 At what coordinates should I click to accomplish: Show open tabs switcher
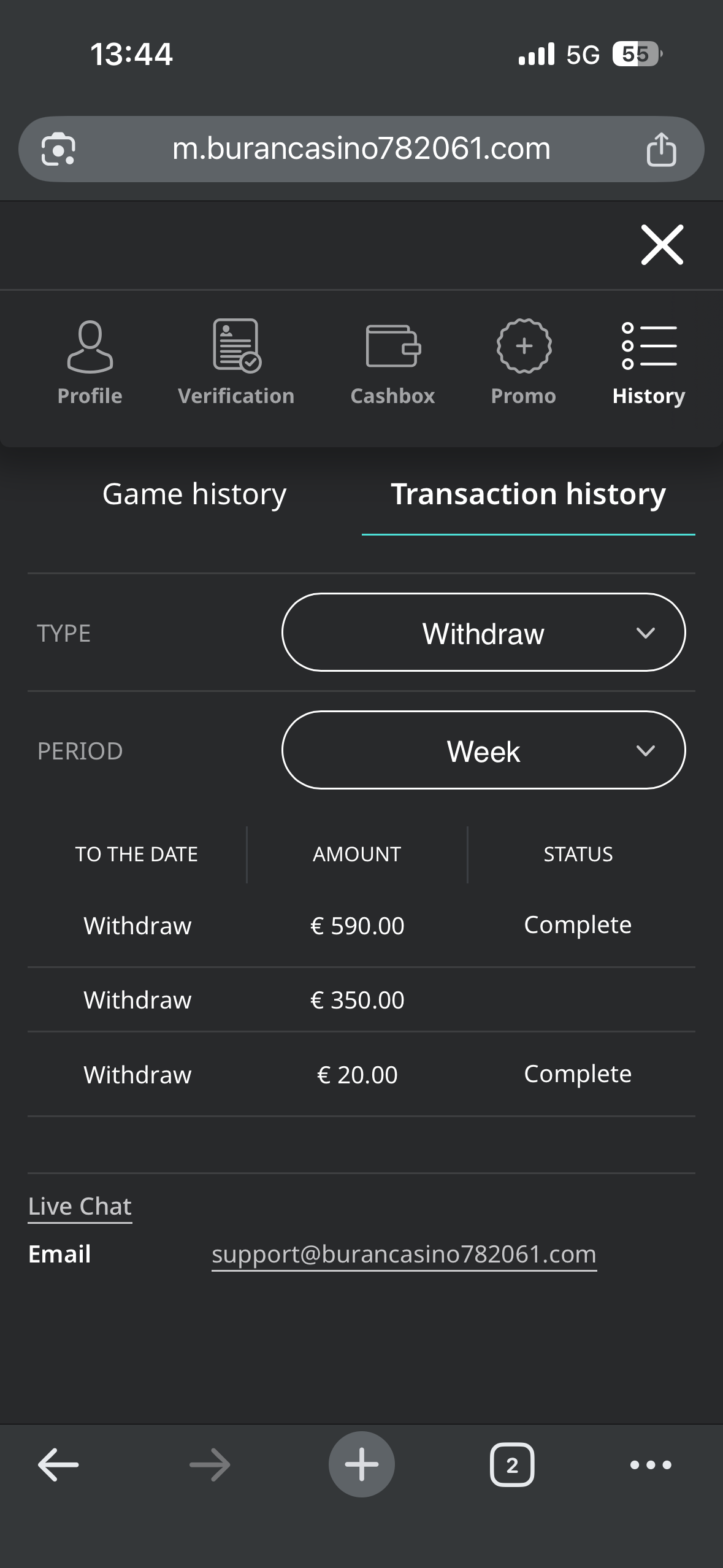512,1465
